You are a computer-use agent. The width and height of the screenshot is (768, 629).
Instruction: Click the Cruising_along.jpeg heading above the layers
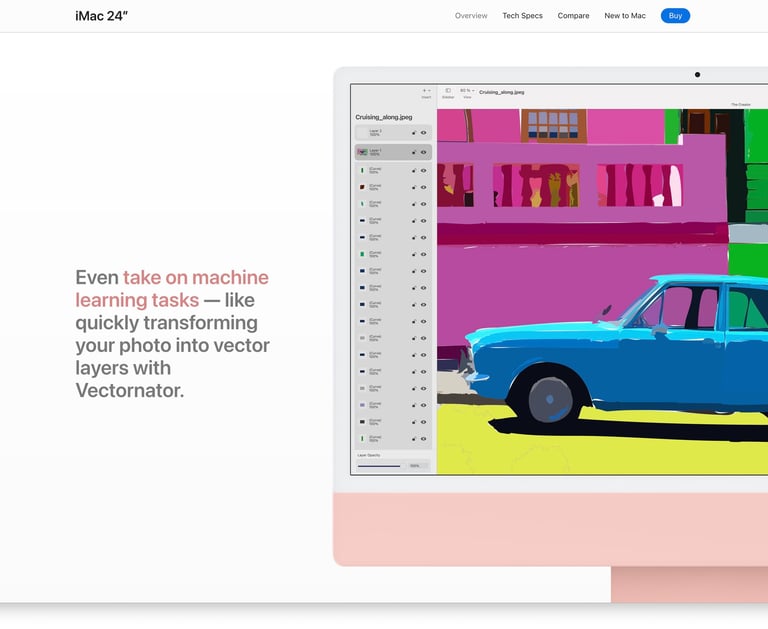[384, 117]
